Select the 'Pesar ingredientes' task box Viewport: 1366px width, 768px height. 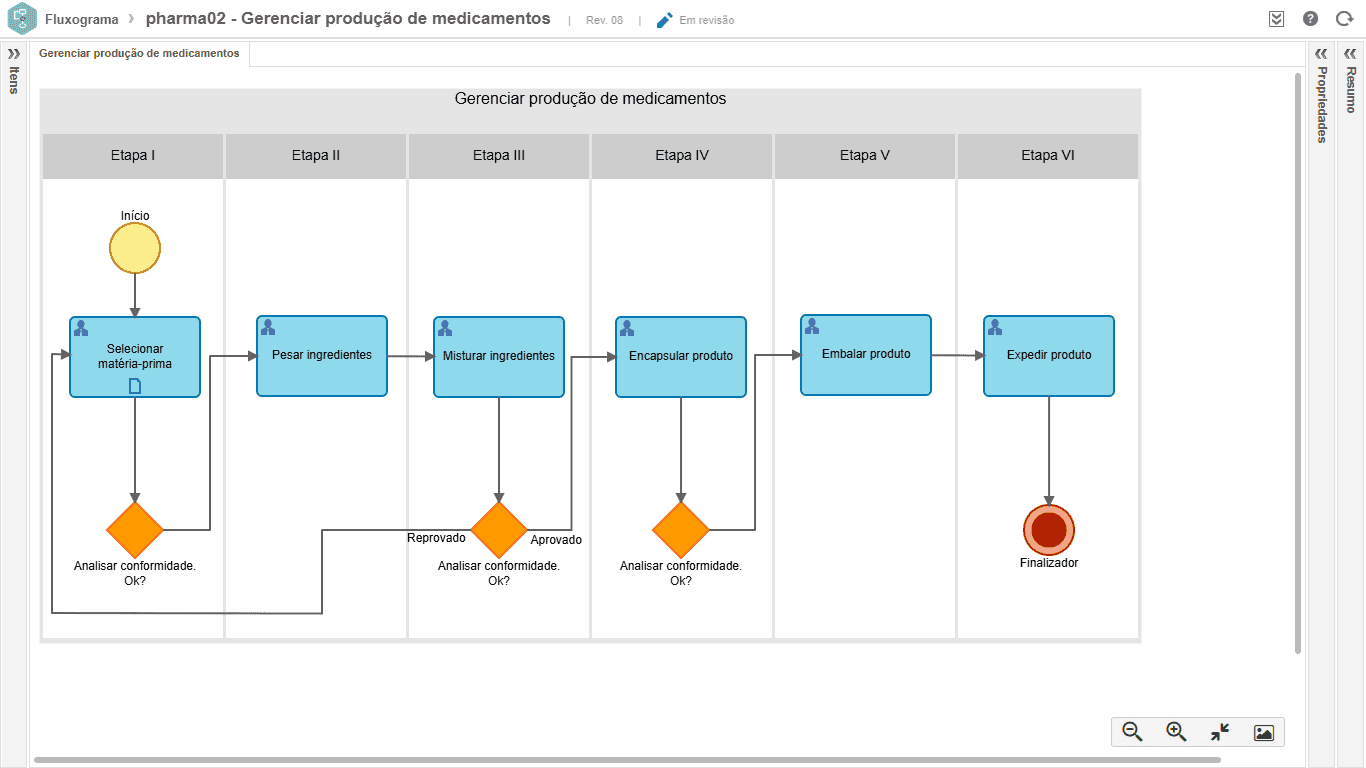(322, 356)
